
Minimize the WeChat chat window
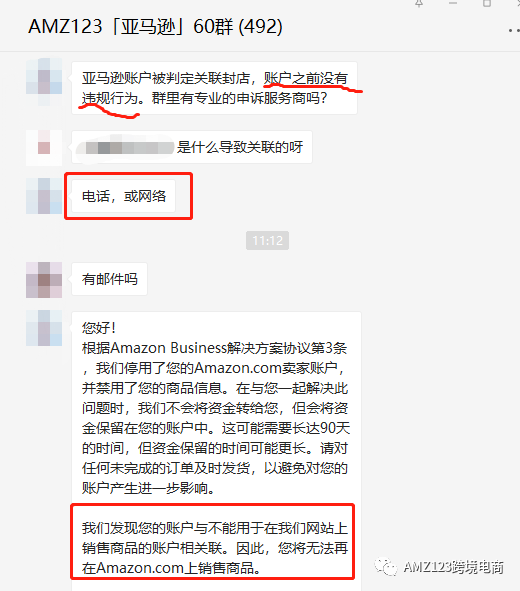click(453, 3)
